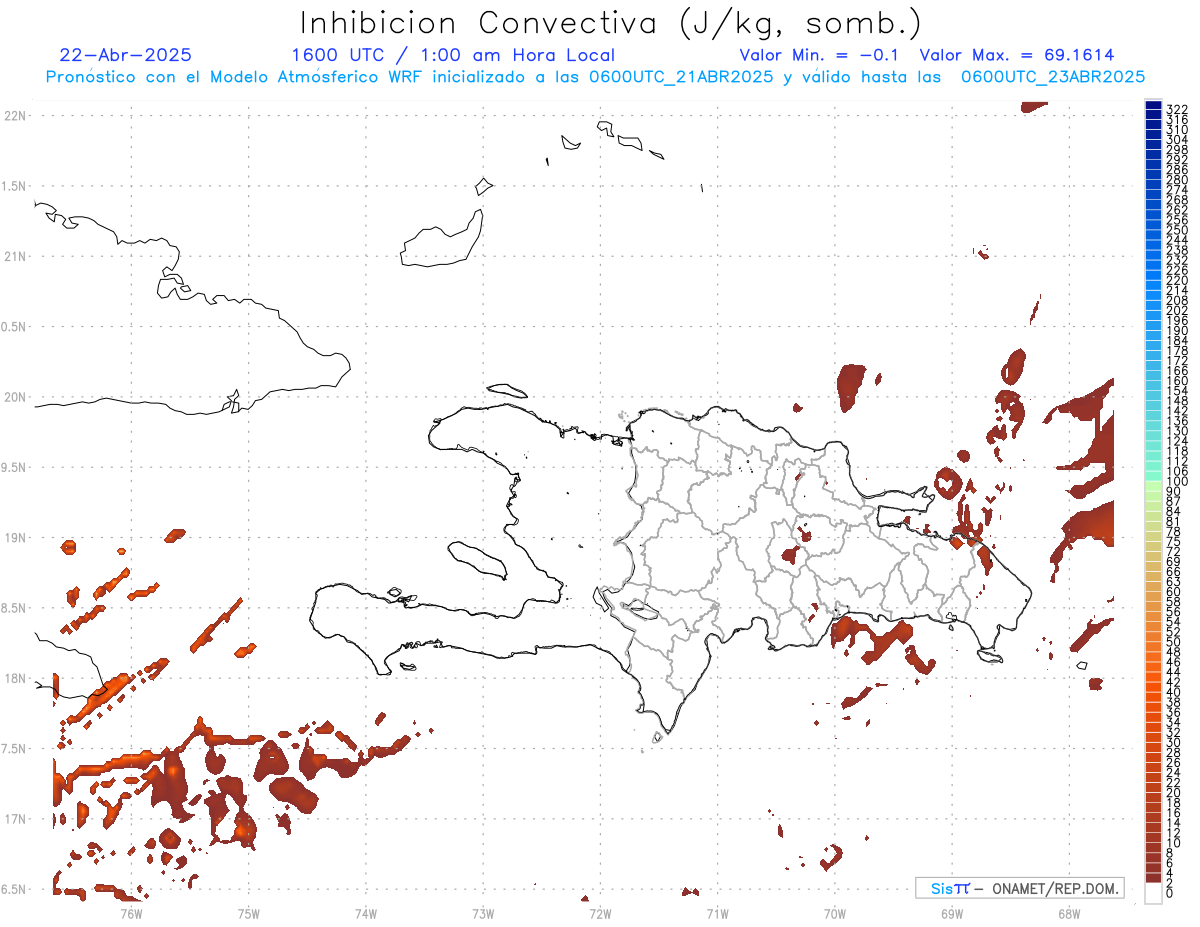1200x927 pixels.
Task: Click the 'Valor Max. = 69.1614' readout
Action: (1017, 55)
